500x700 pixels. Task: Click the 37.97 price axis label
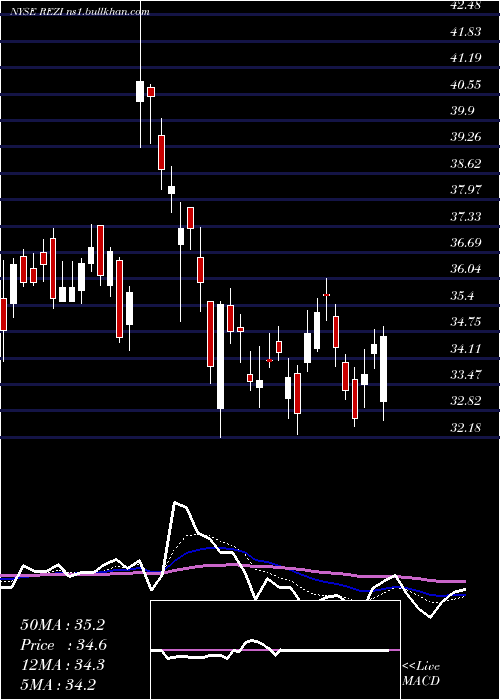pos(467,190)
